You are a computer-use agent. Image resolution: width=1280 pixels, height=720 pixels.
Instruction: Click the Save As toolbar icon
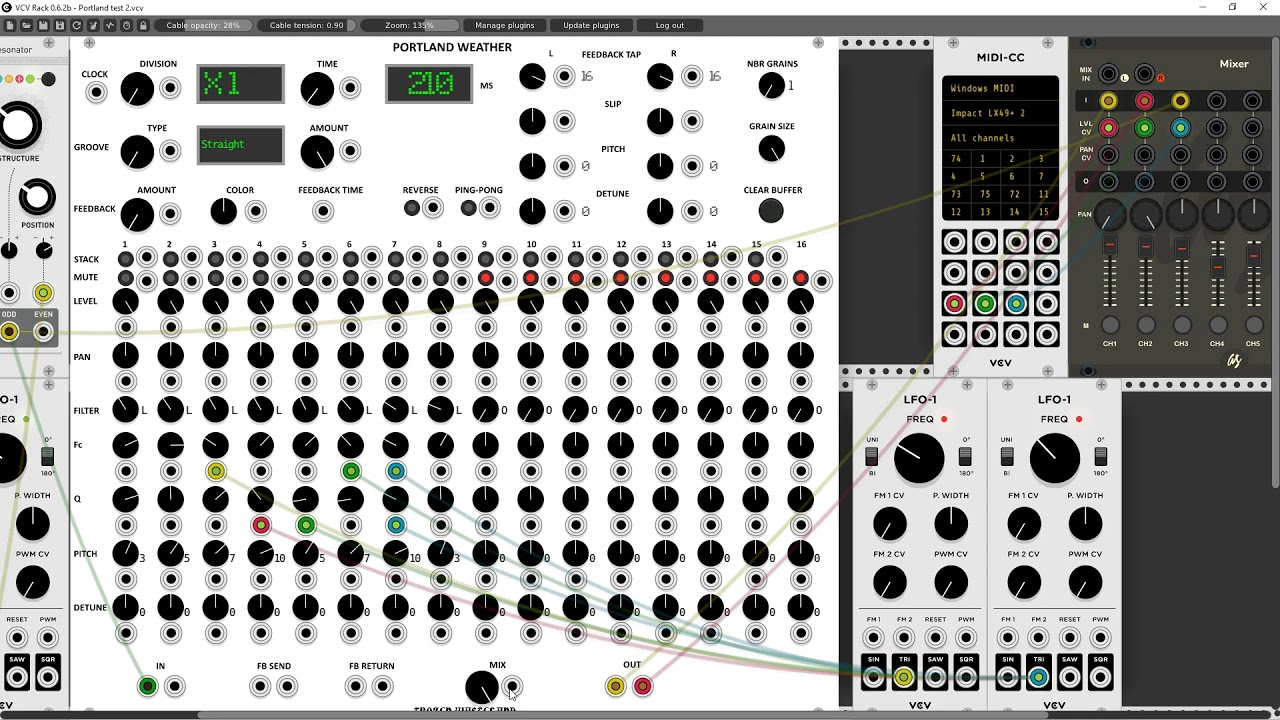point(60,25)
